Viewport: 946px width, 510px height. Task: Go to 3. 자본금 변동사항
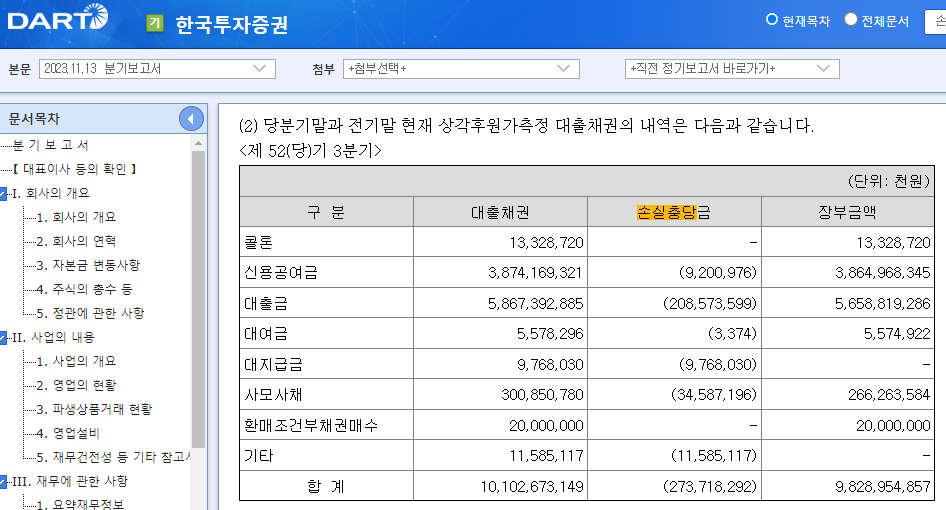click(88, 265)
